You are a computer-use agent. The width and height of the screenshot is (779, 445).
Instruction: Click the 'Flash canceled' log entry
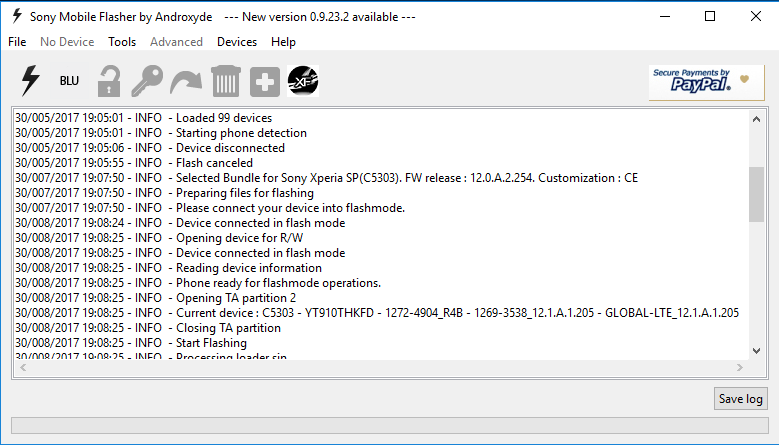tap(134, 162)
